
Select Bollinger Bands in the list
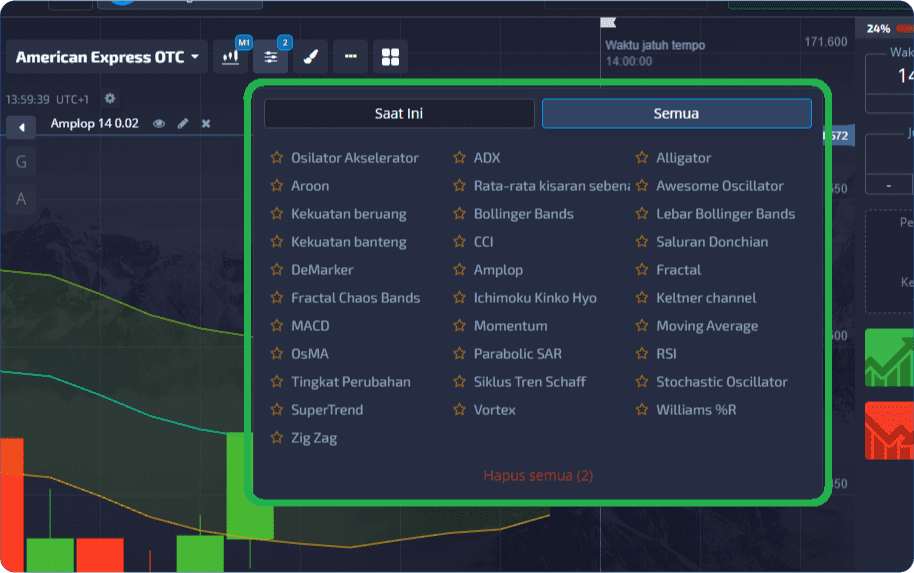pos(523,214)
